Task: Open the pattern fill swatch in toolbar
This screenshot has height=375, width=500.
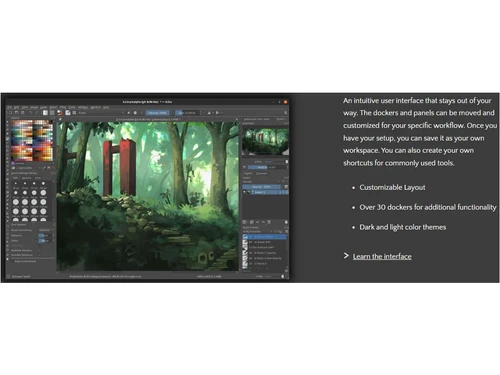Action: (x=52, y=113)
